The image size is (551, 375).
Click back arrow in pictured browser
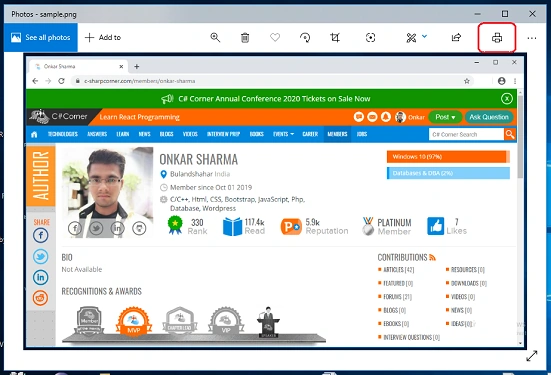(x=35, y=81)
